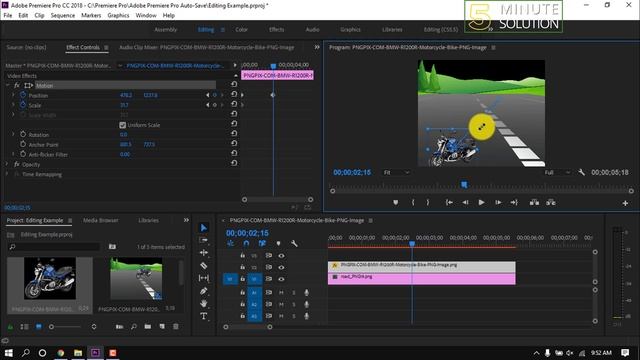Select the Hand tool
The image size is (640, 360).
(x=204, y=303)
